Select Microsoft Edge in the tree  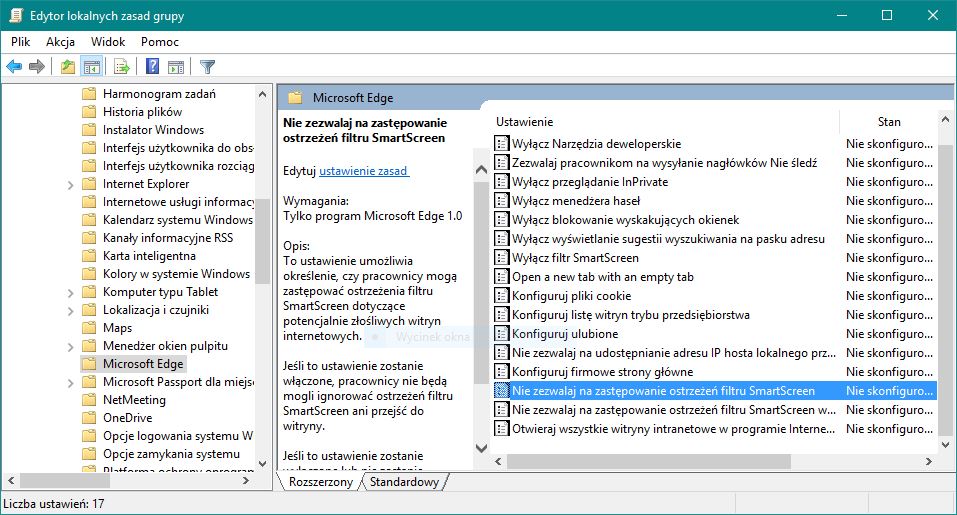pos(143,364)
